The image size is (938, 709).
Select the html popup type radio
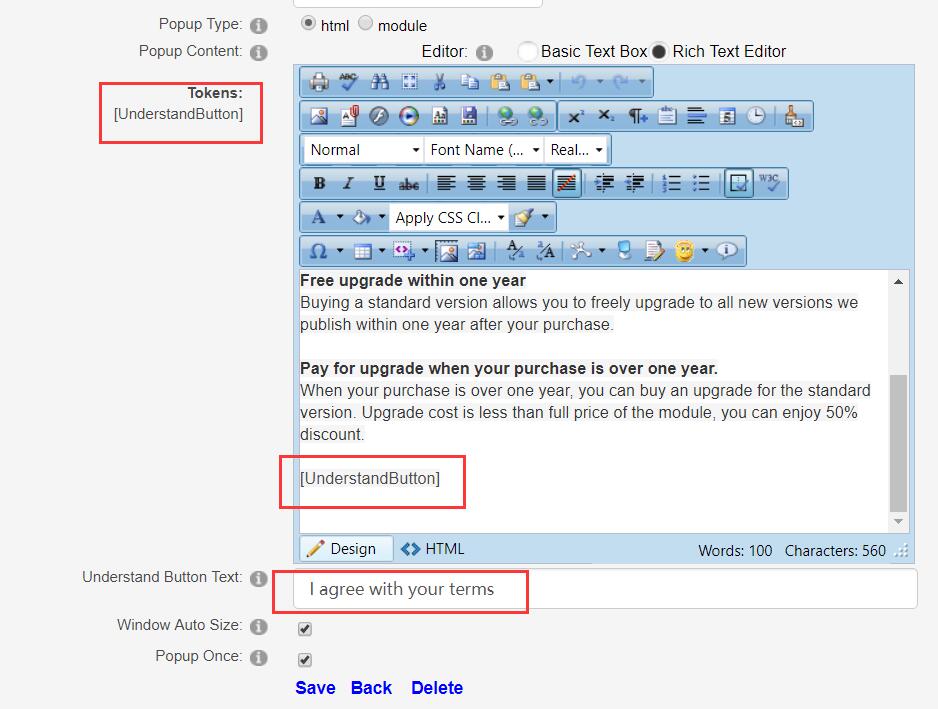(x=307, y=23)
